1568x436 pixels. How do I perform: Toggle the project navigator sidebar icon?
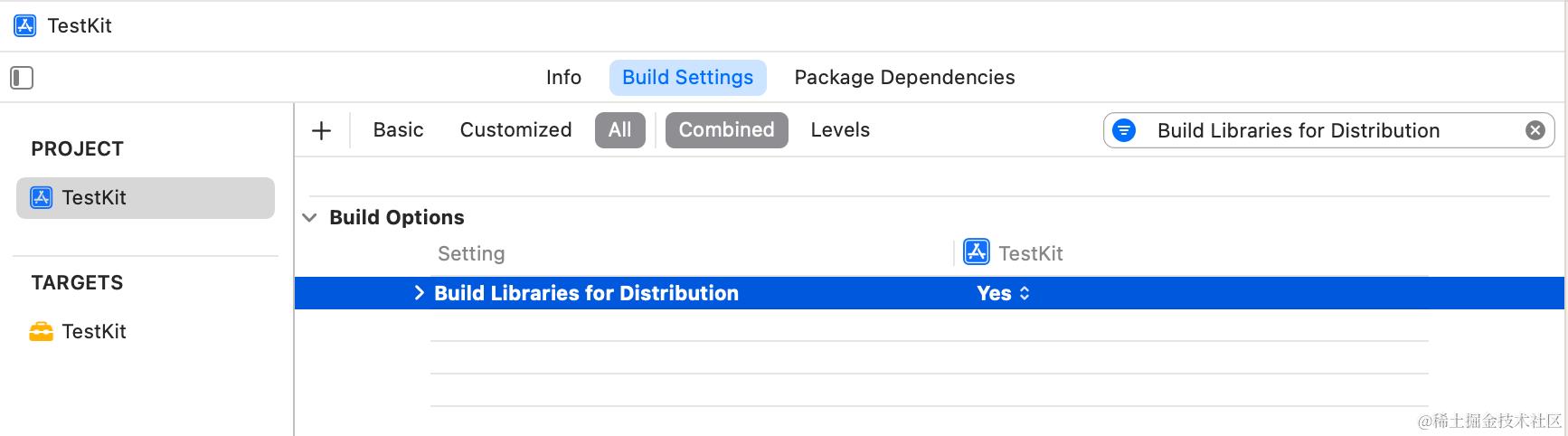pyautogui.click(x=22, y=78)
